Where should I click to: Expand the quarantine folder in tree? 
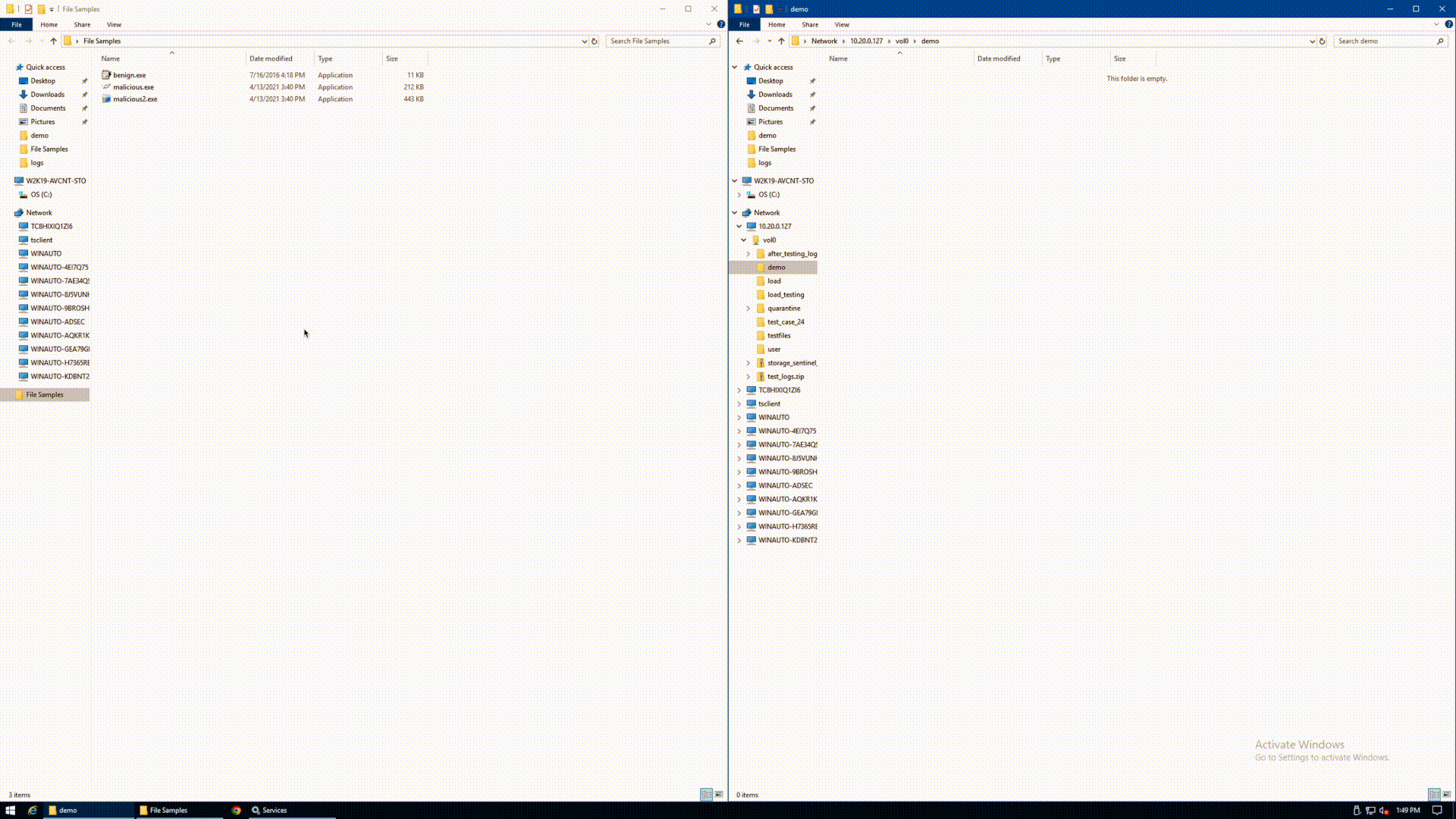point(748,309)
